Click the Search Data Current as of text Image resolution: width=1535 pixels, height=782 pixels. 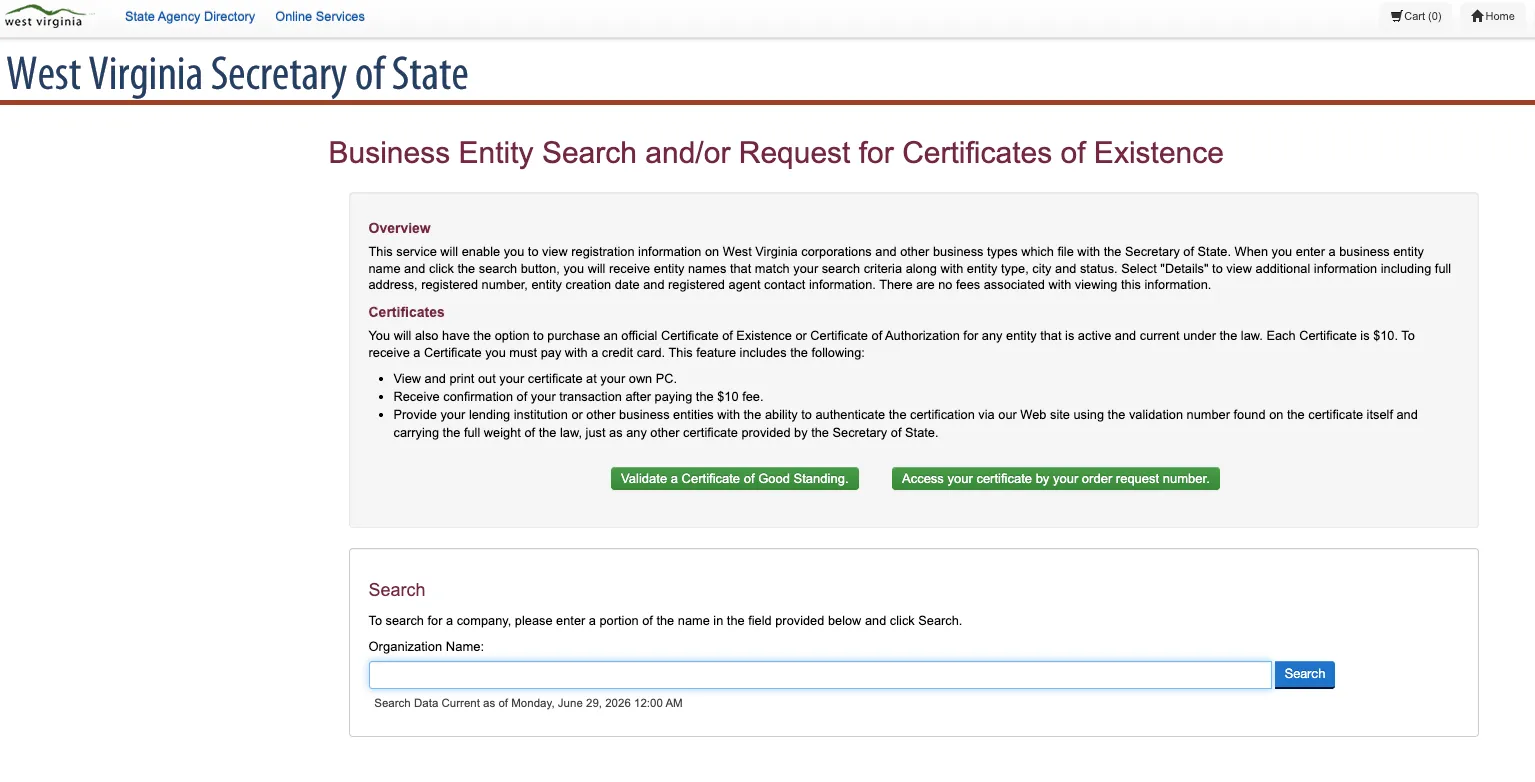pos(528,703)
